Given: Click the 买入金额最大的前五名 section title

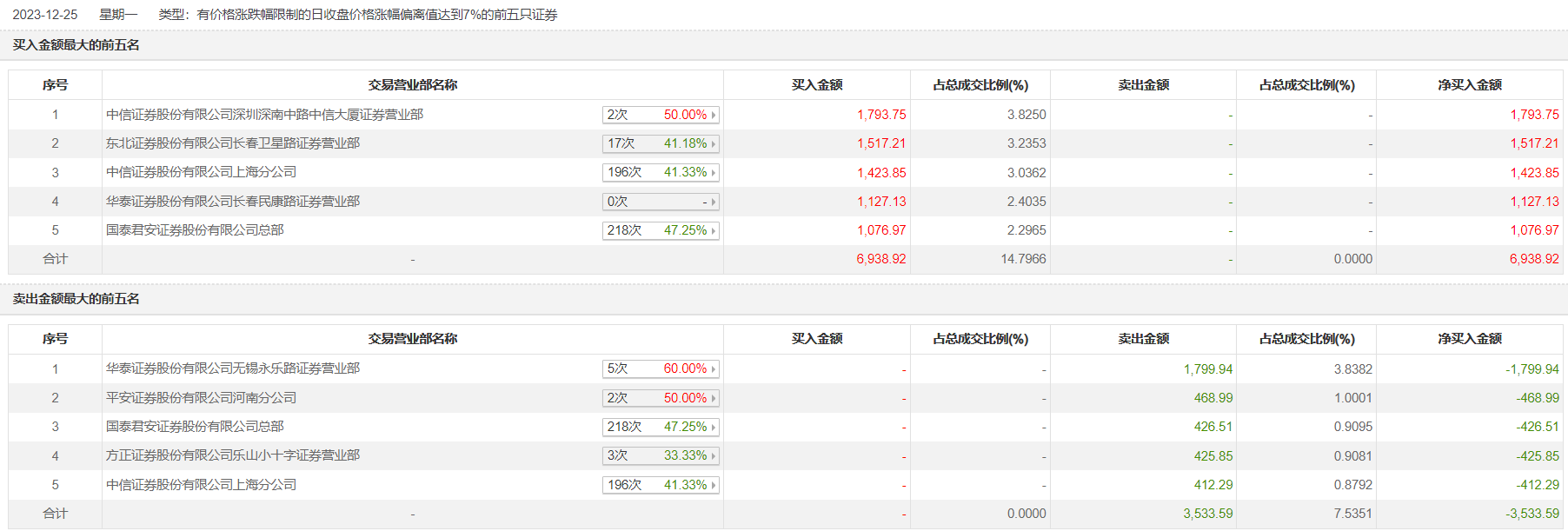Looking at the screenshot, I should point(76,45).
